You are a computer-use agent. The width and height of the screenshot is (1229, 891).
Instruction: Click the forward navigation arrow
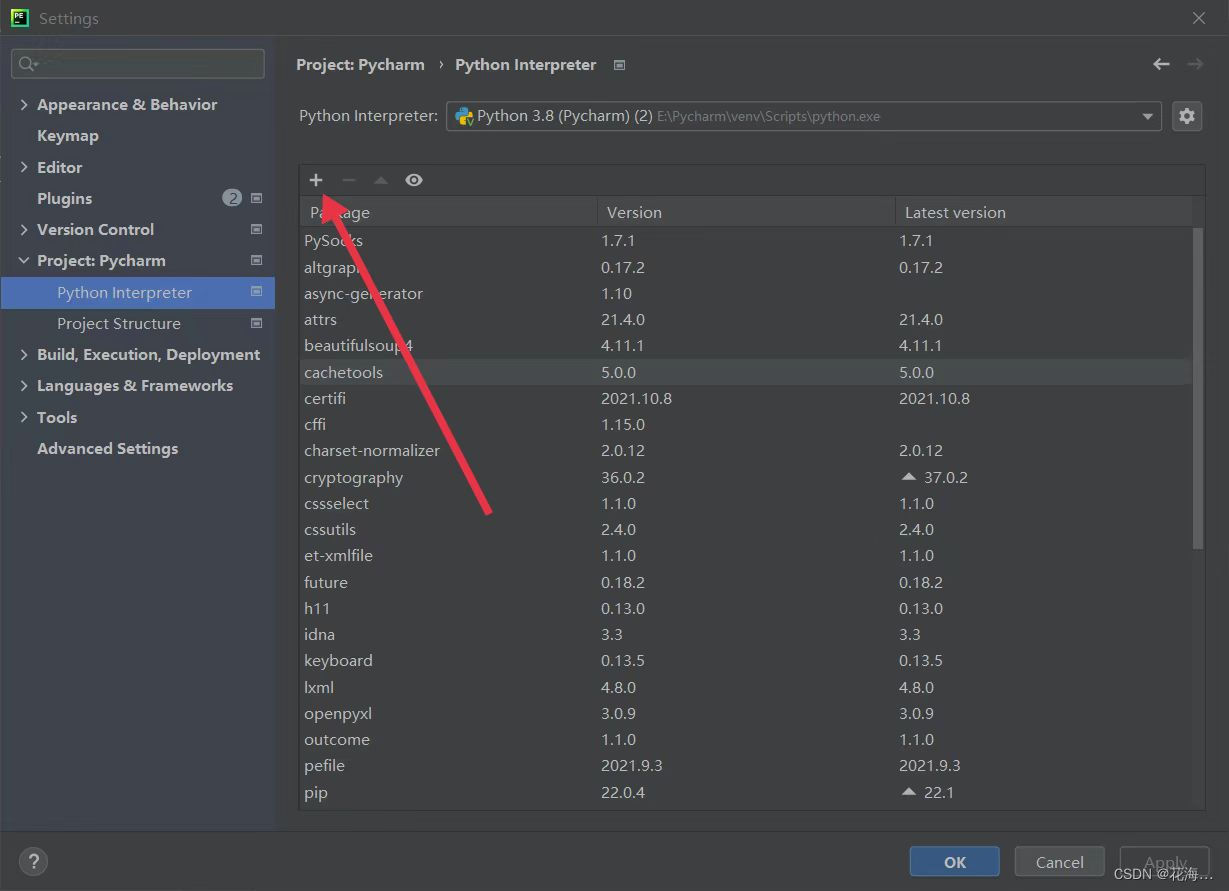1195,64
